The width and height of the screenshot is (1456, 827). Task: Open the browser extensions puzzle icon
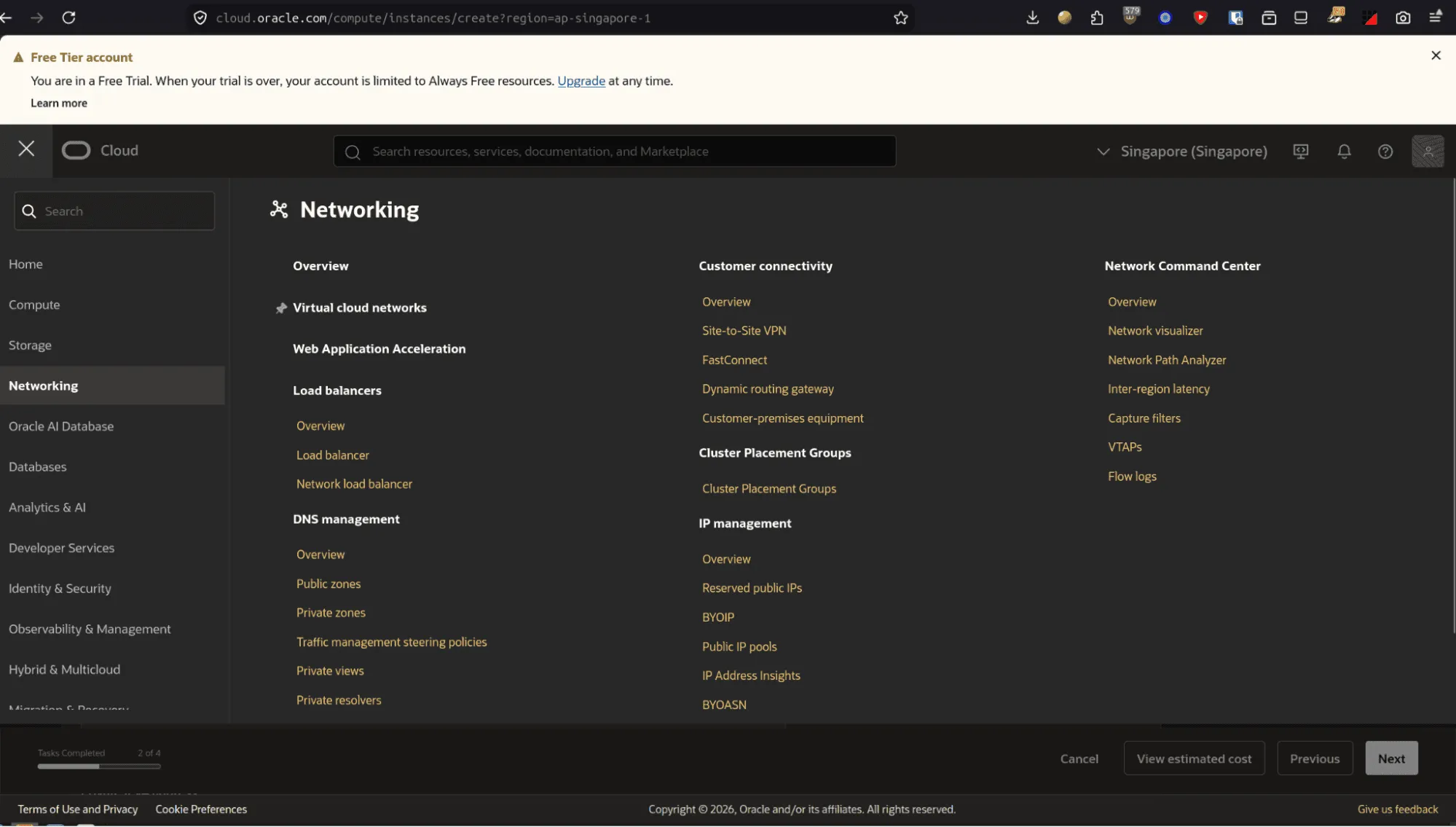1097,17
